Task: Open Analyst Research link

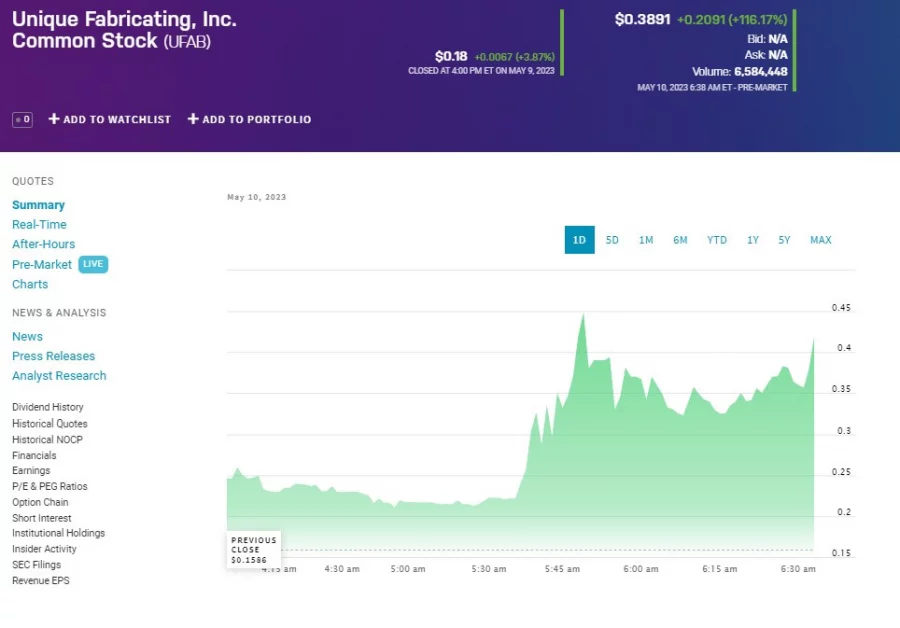Action: click(x=59, y=376)
